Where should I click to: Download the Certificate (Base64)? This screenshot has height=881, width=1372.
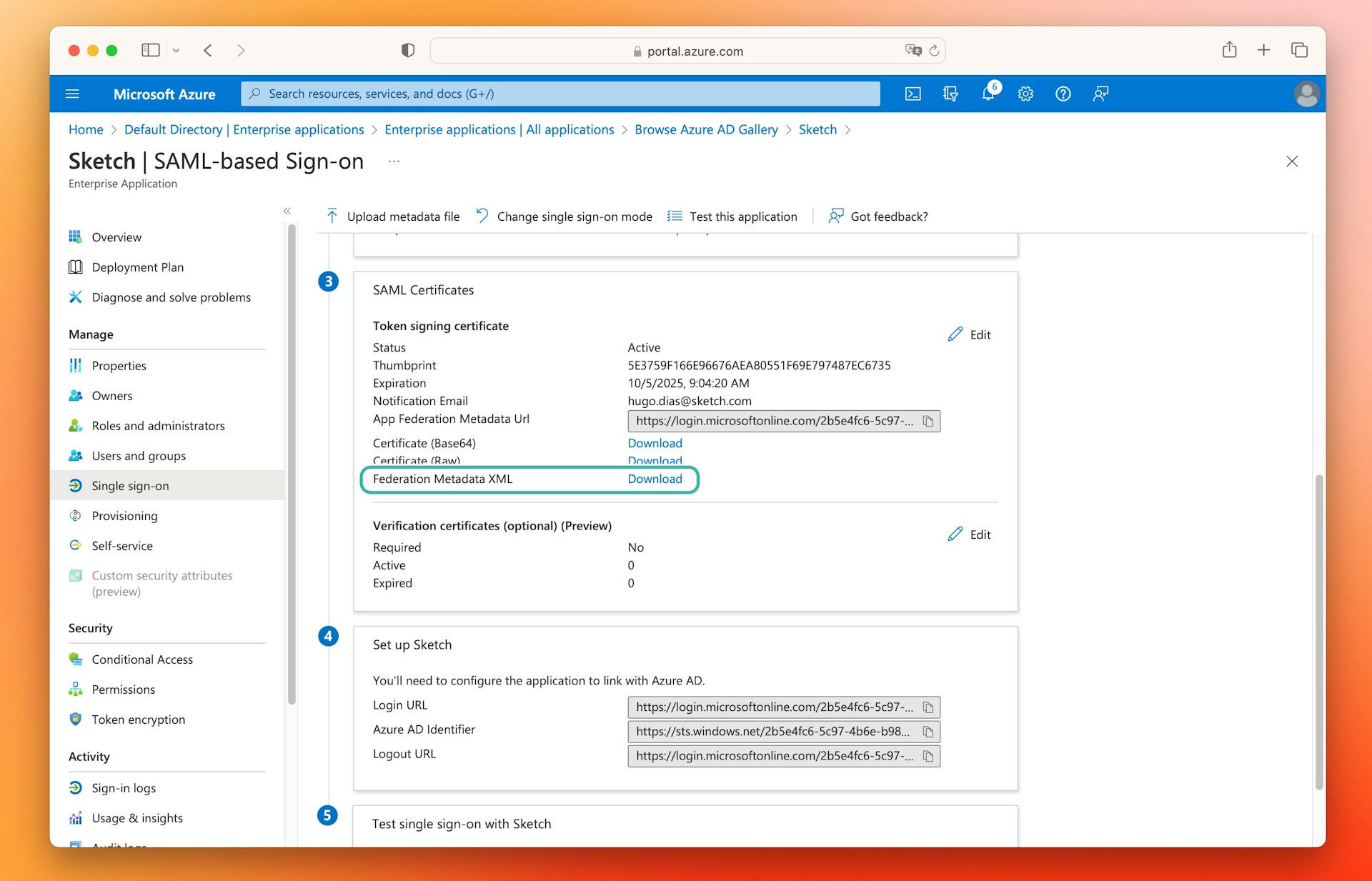[x=655, y=443]
